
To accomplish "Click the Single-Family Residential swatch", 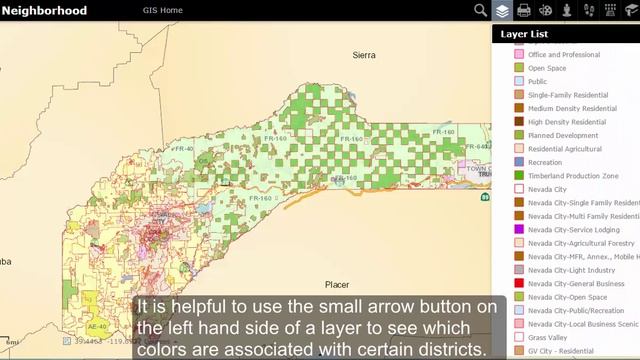I will pyautogui.click(x=519, y=95).
